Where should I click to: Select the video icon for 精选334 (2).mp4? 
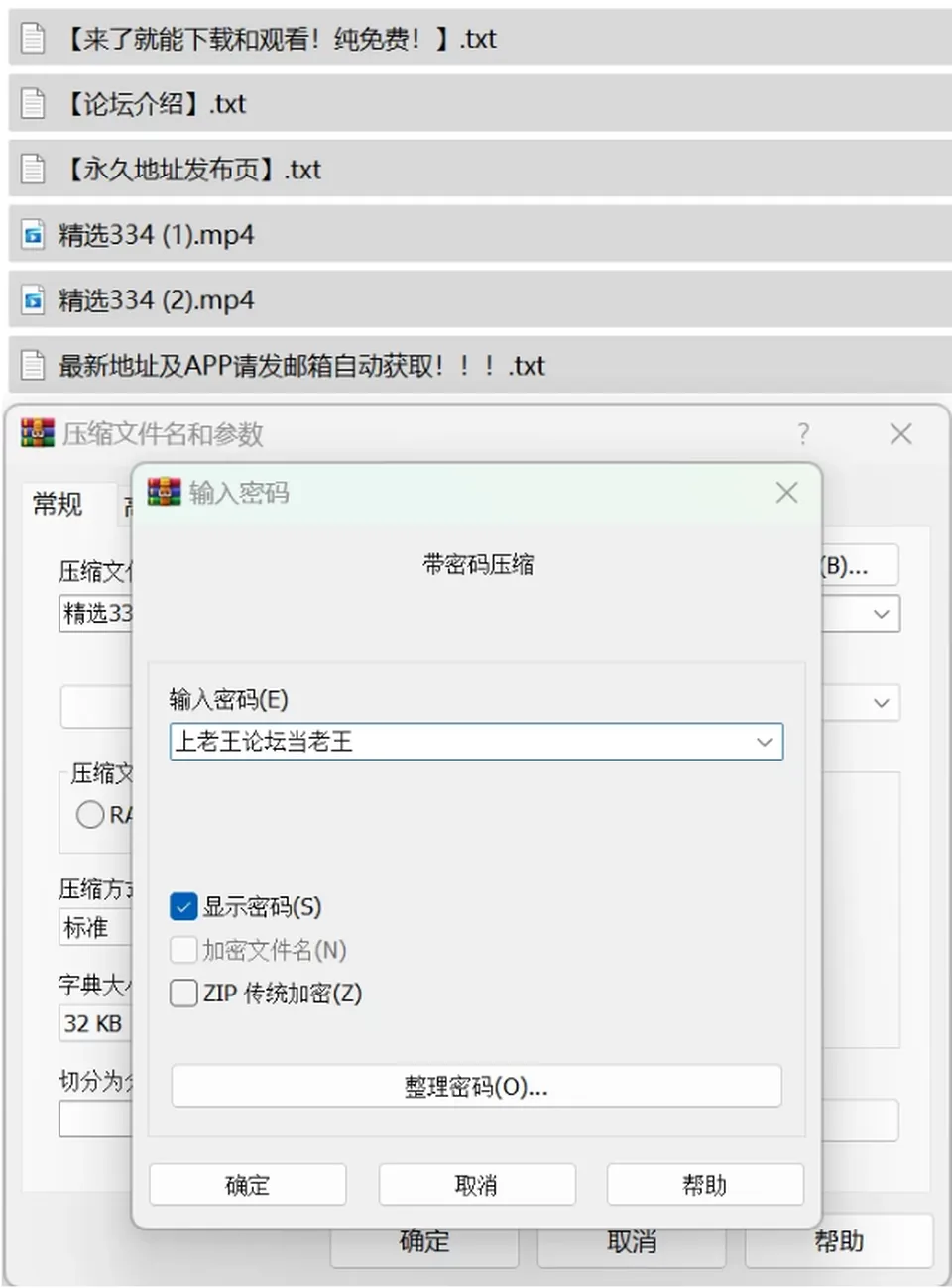click(33, 299)
